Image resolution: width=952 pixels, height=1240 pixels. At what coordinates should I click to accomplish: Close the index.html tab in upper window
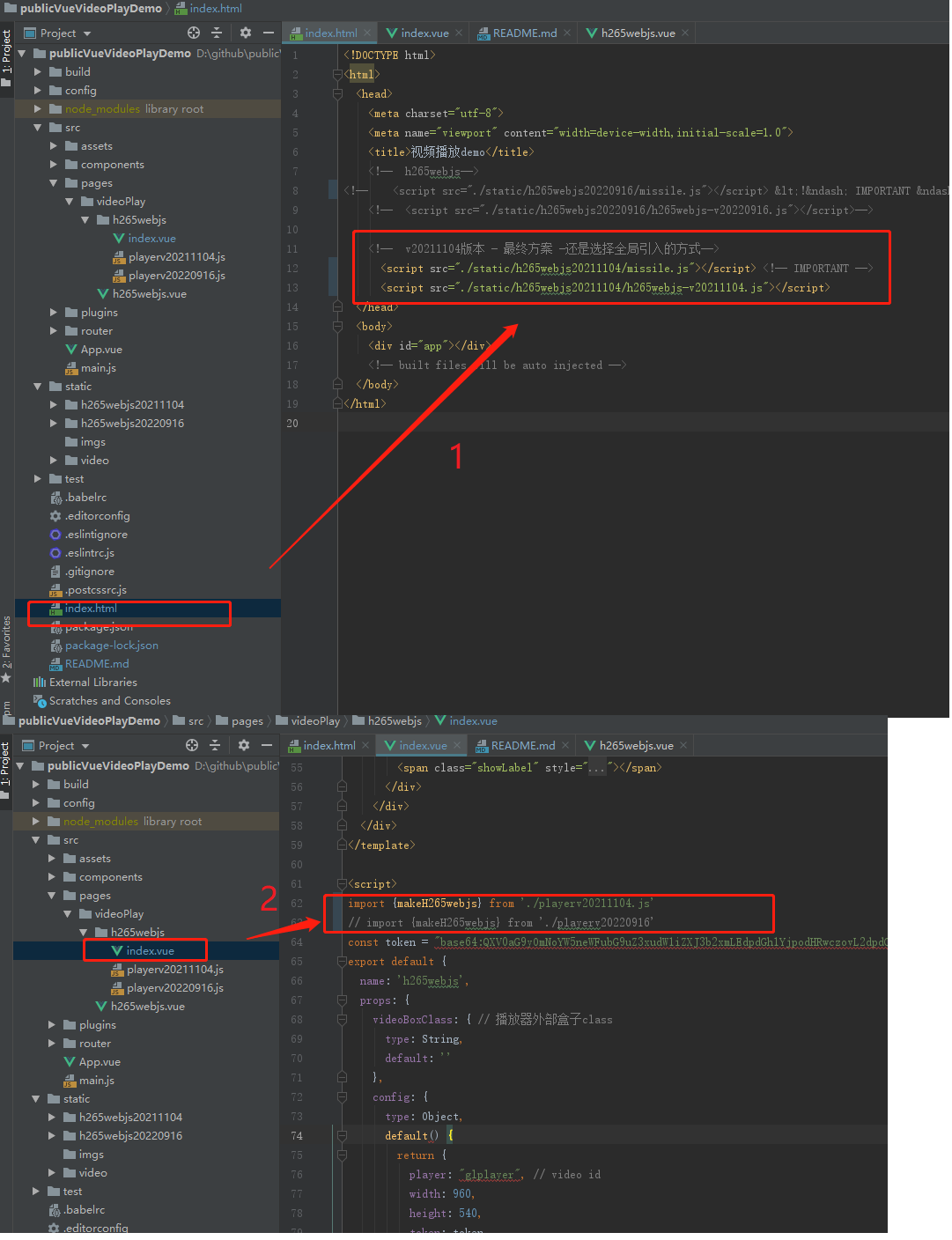367,33
